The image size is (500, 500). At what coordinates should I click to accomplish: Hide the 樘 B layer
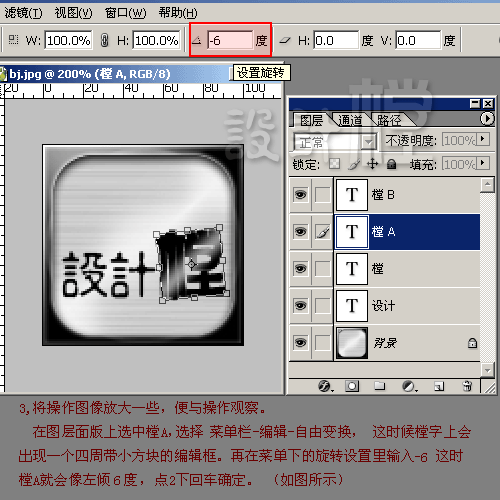pyautogui.click(x=300, y=195)
